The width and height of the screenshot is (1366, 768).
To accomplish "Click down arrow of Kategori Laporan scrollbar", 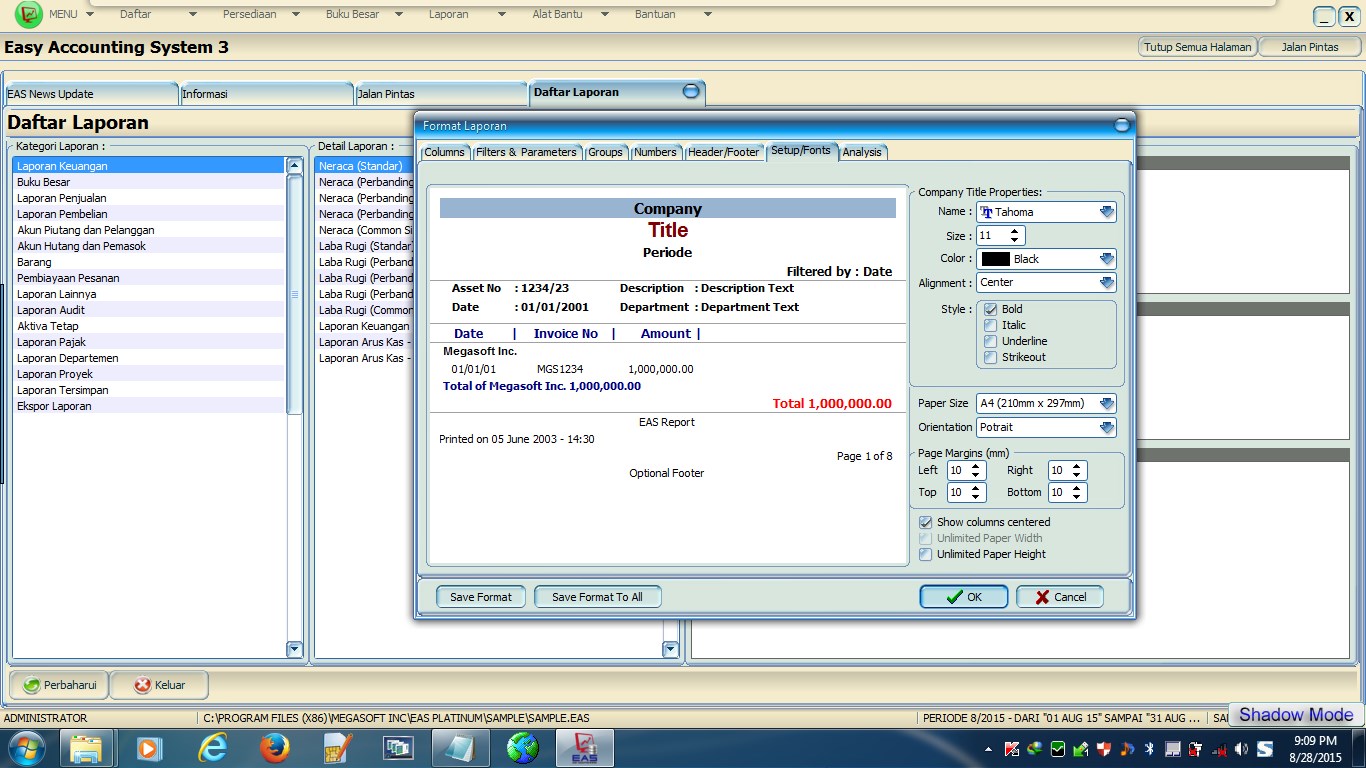I will coord(294,650).
